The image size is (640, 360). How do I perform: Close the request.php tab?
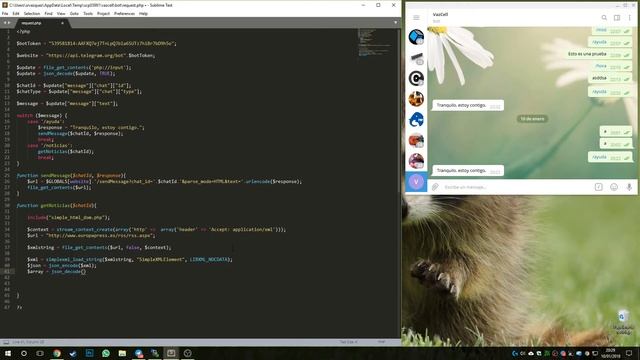tap(62, 23)
